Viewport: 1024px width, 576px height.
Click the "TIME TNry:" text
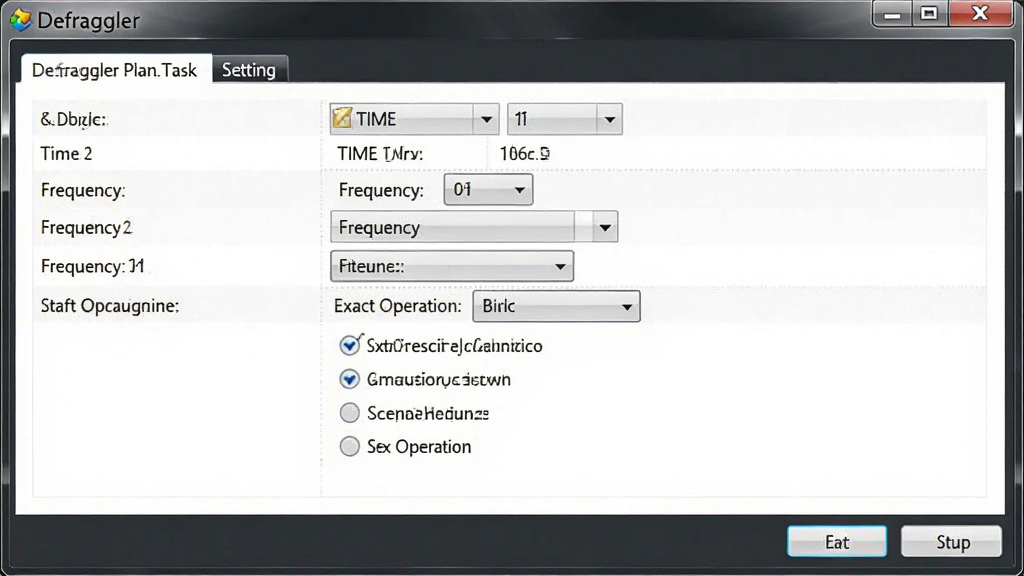point(380,154)
